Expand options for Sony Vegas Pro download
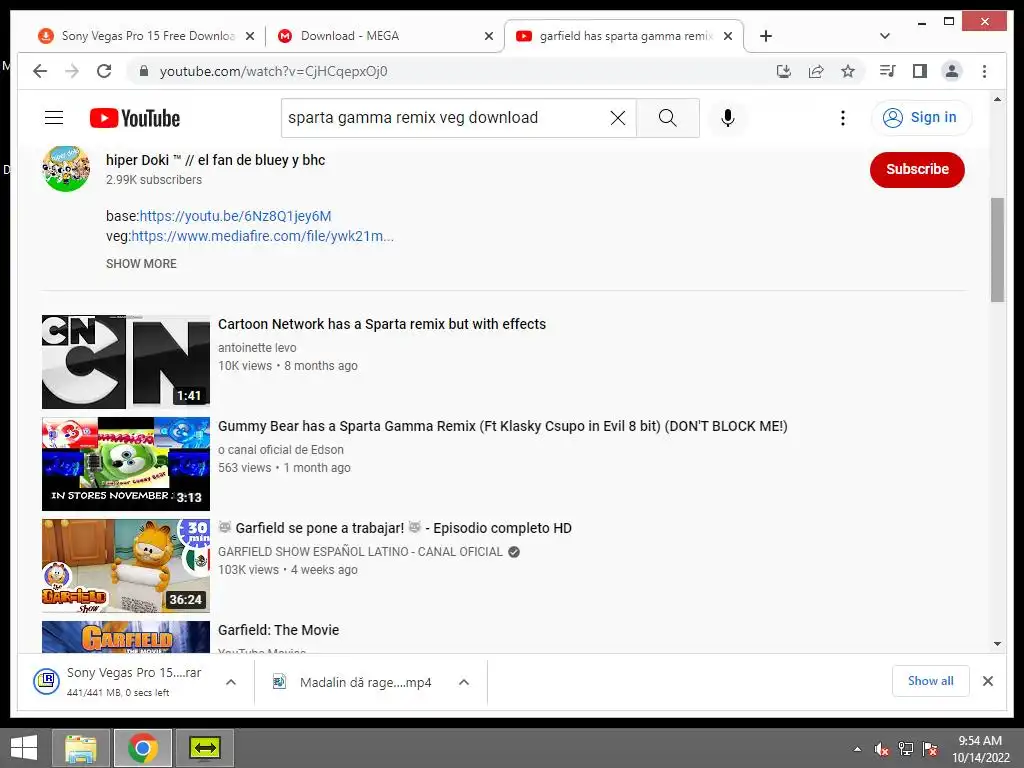 tap(231, 682)
